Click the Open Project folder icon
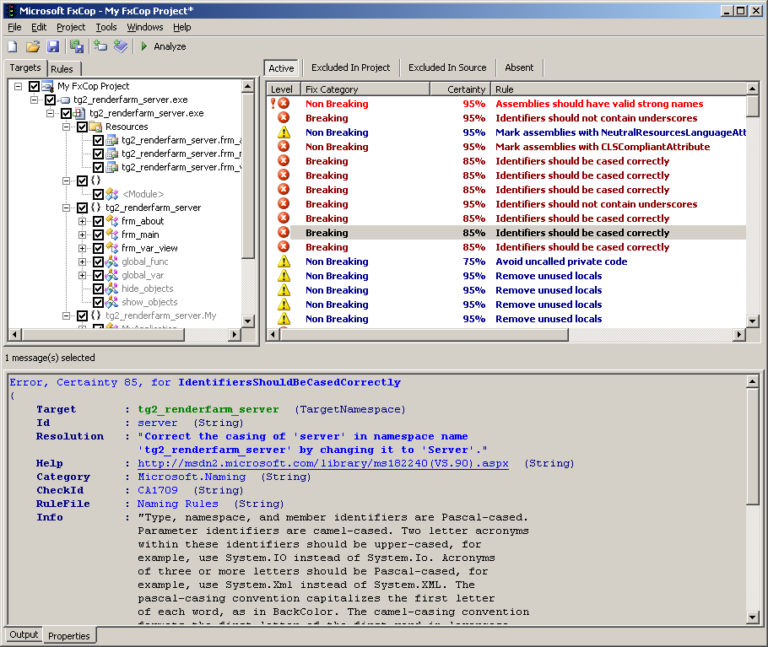The height and width of the screenshot is (647, 768). pyautogui.click(x=33, y=47)
